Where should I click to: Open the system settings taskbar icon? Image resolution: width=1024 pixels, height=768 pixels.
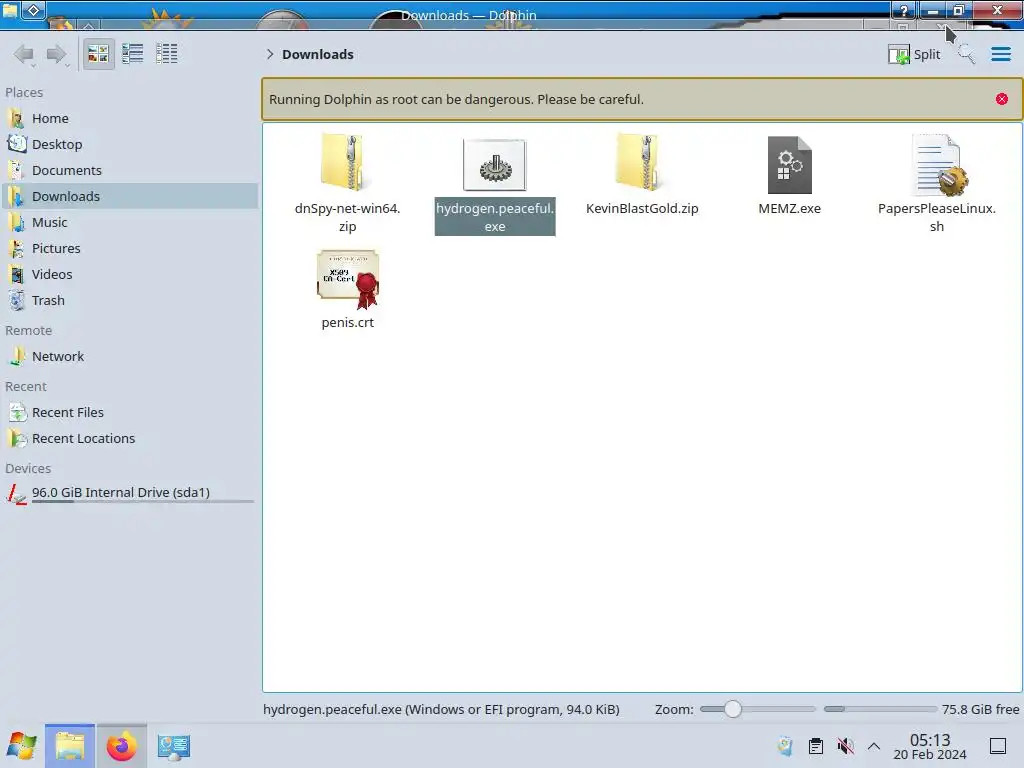(174, 746)
